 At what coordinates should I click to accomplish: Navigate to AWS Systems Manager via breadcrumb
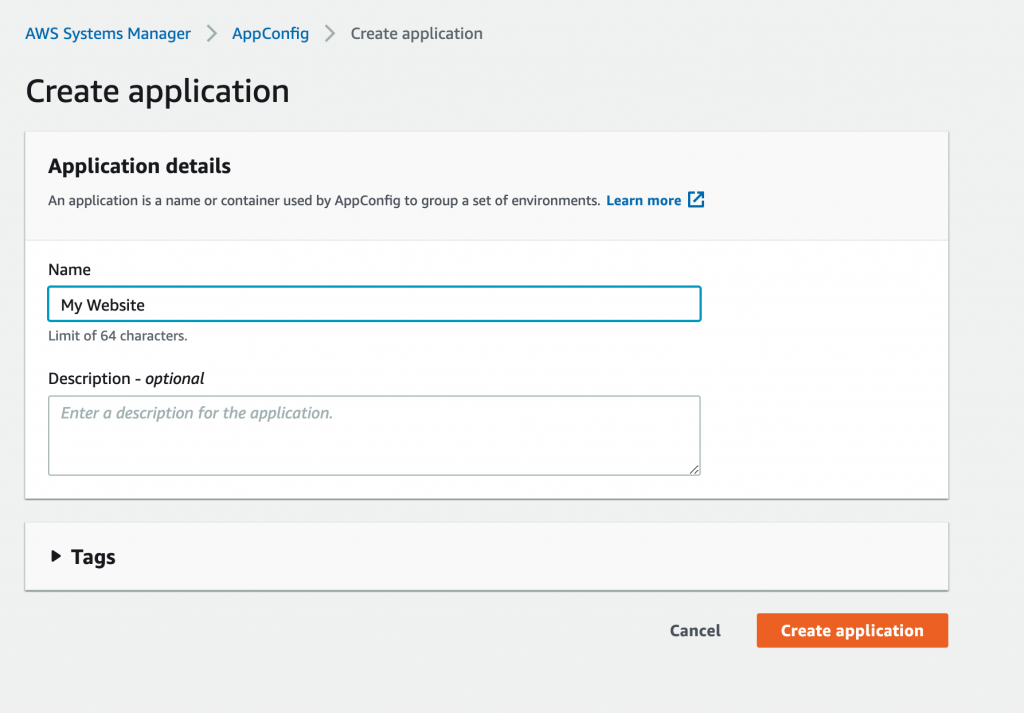(107, 33)
